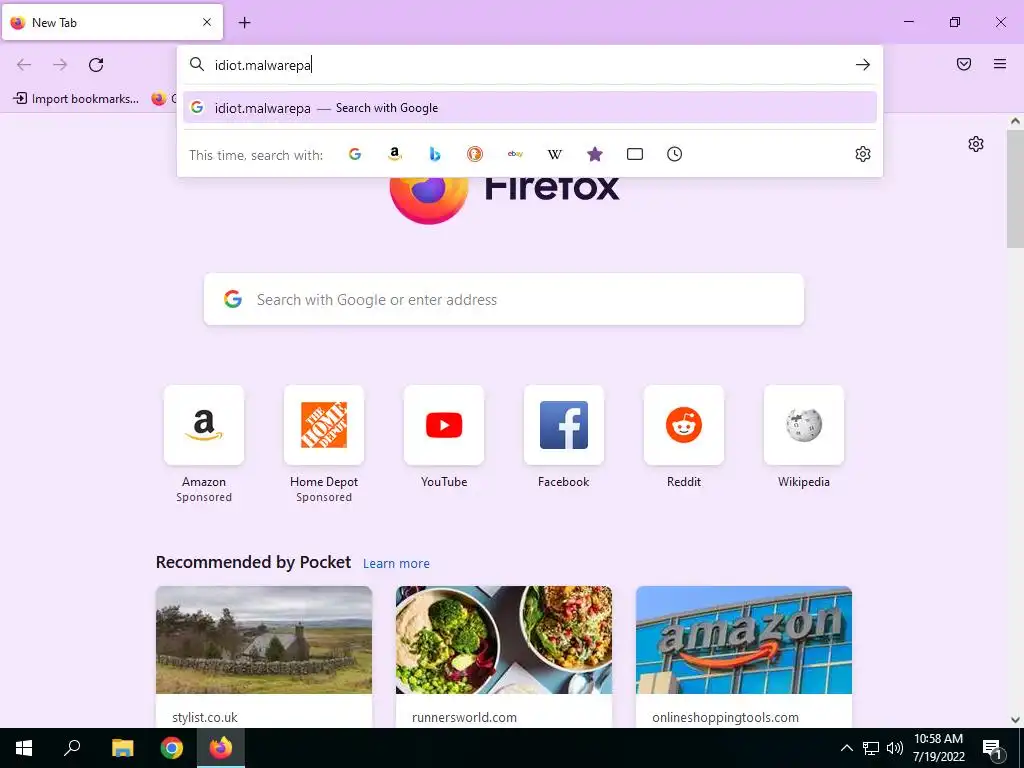The height and width of the screenshot is (768, 1024).
Task: Click the scrollbar up arrow
Action: coord(1015,121)
